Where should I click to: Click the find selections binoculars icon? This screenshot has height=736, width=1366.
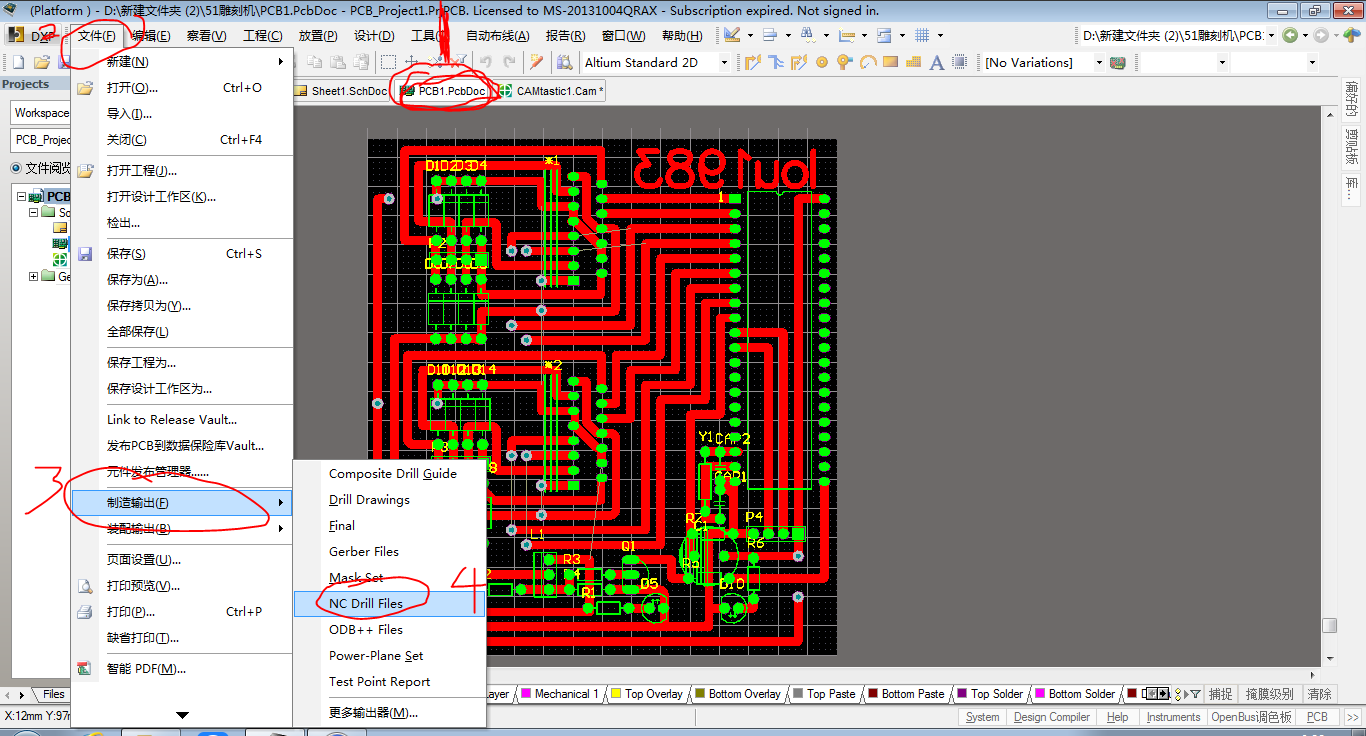tap(808, 35)
